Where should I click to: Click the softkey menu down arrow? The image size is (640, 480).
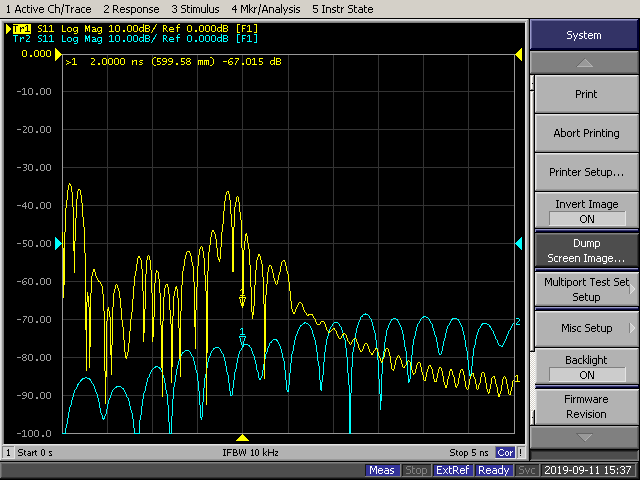coord(584,438)
